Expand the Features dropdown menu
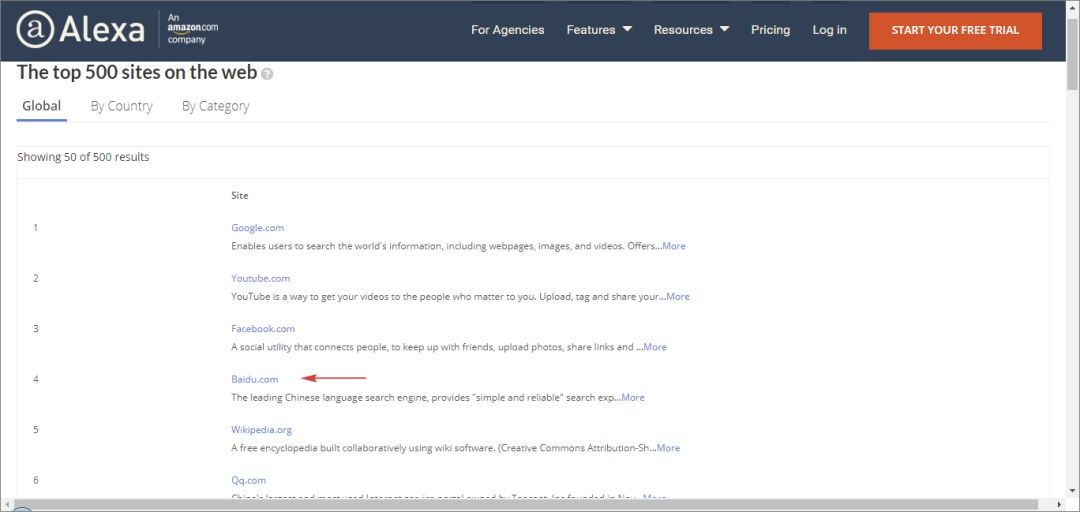This screenshot has height=512, width=1080. pyautogui.click(x=599, y=30)
